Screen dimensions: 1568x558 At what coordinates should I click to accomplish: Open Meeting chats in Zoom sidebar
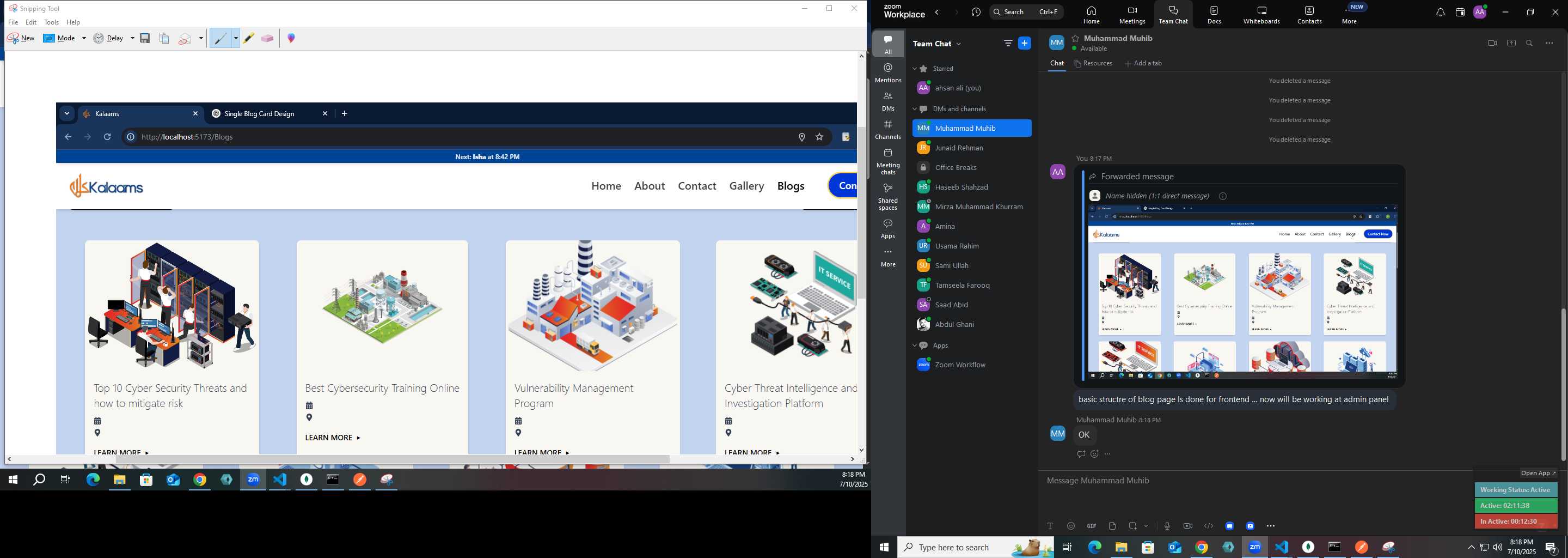(x=888, y=162)
